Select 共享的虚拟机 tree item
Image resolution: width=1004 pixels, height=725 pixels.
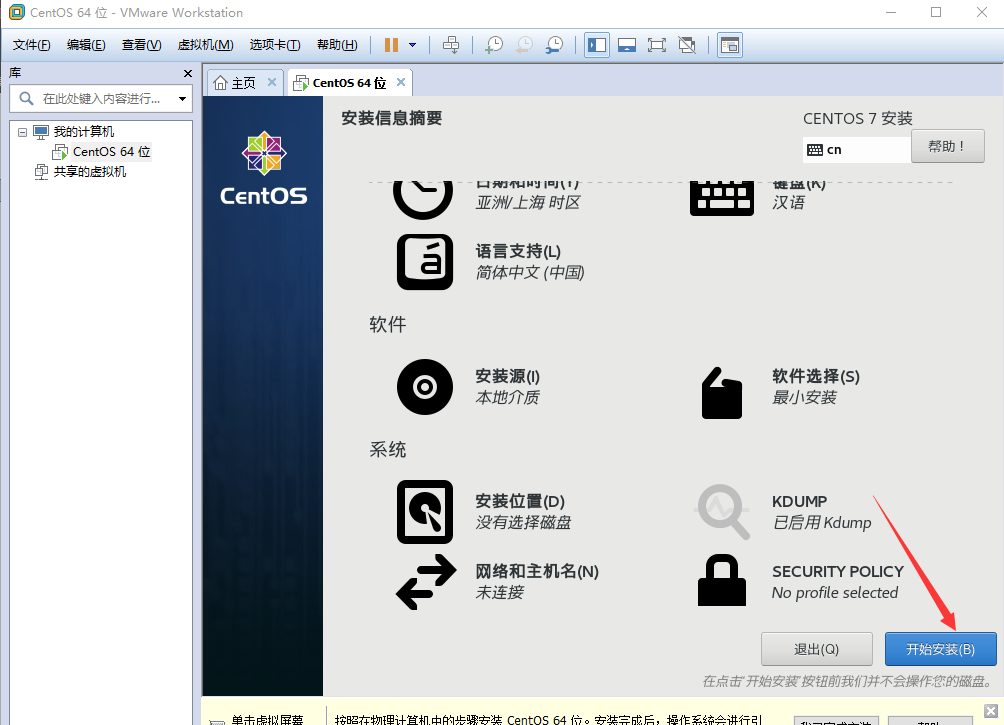[x=90, y=172]
